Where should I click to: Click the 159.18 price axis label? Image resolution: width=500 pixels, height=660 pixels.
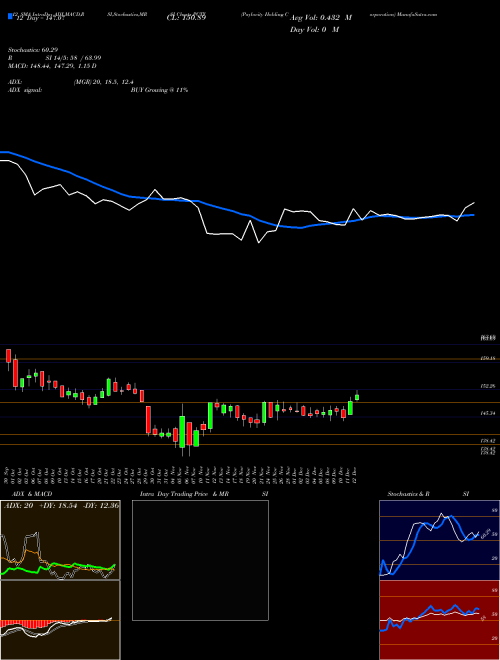click(x=489, y=359)
